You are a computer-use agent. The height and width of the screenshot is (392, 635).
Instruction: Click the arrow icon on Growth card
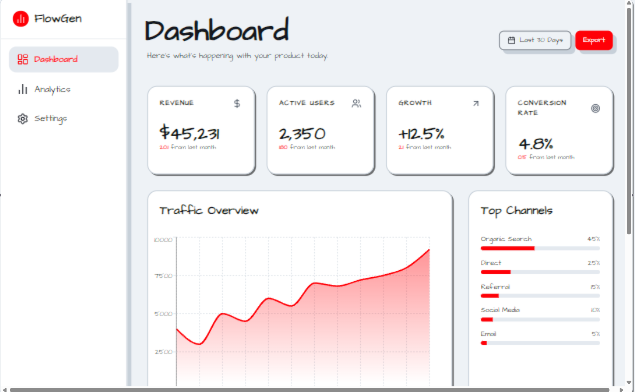pyautogui.click(x=476, y=104)
